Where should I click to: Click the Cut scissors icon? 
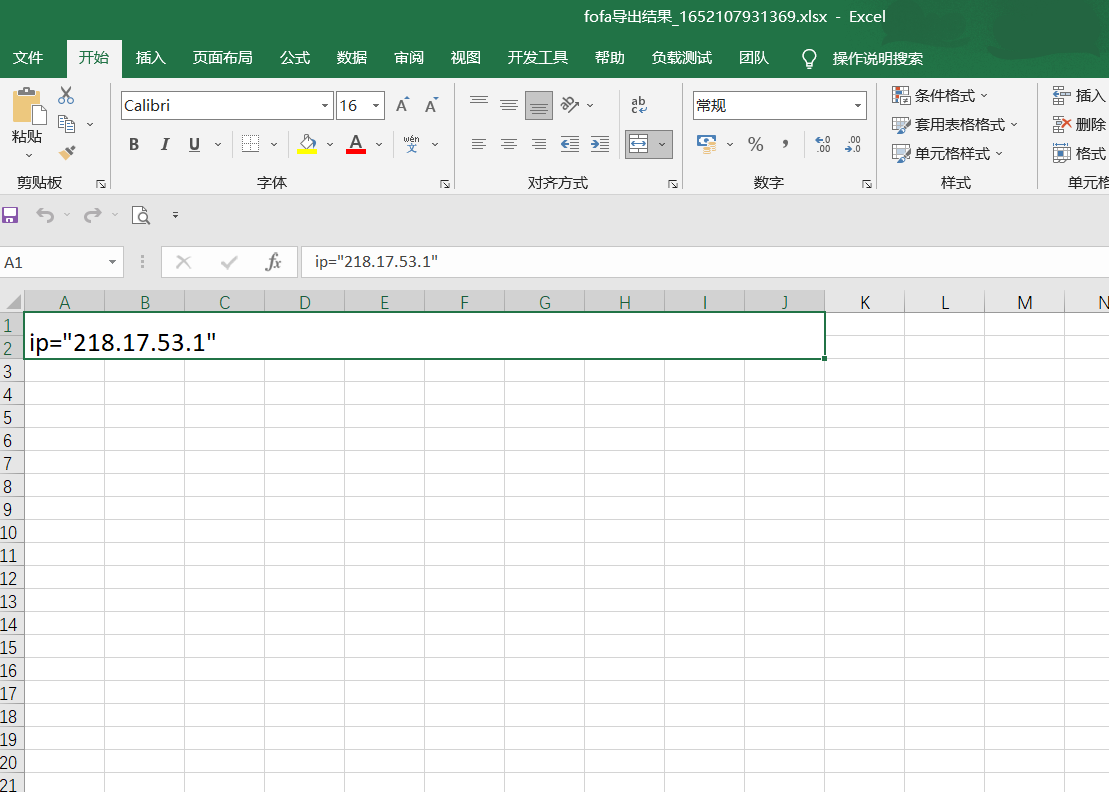coord(66,95)
